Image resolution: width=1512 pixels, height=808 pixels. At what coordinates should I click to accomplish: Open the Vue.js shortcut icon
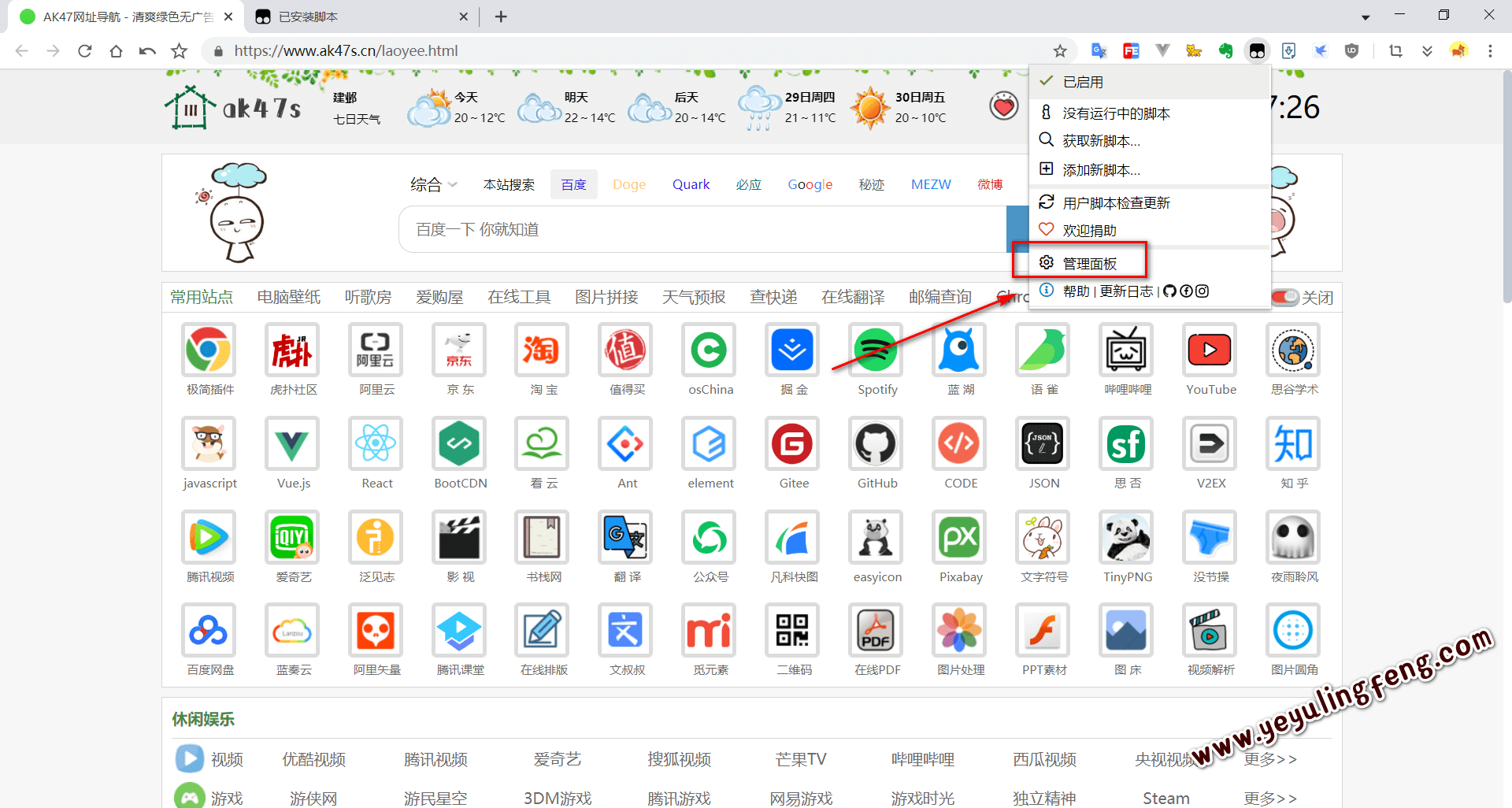pyautogui.click(x=292, y=443)
